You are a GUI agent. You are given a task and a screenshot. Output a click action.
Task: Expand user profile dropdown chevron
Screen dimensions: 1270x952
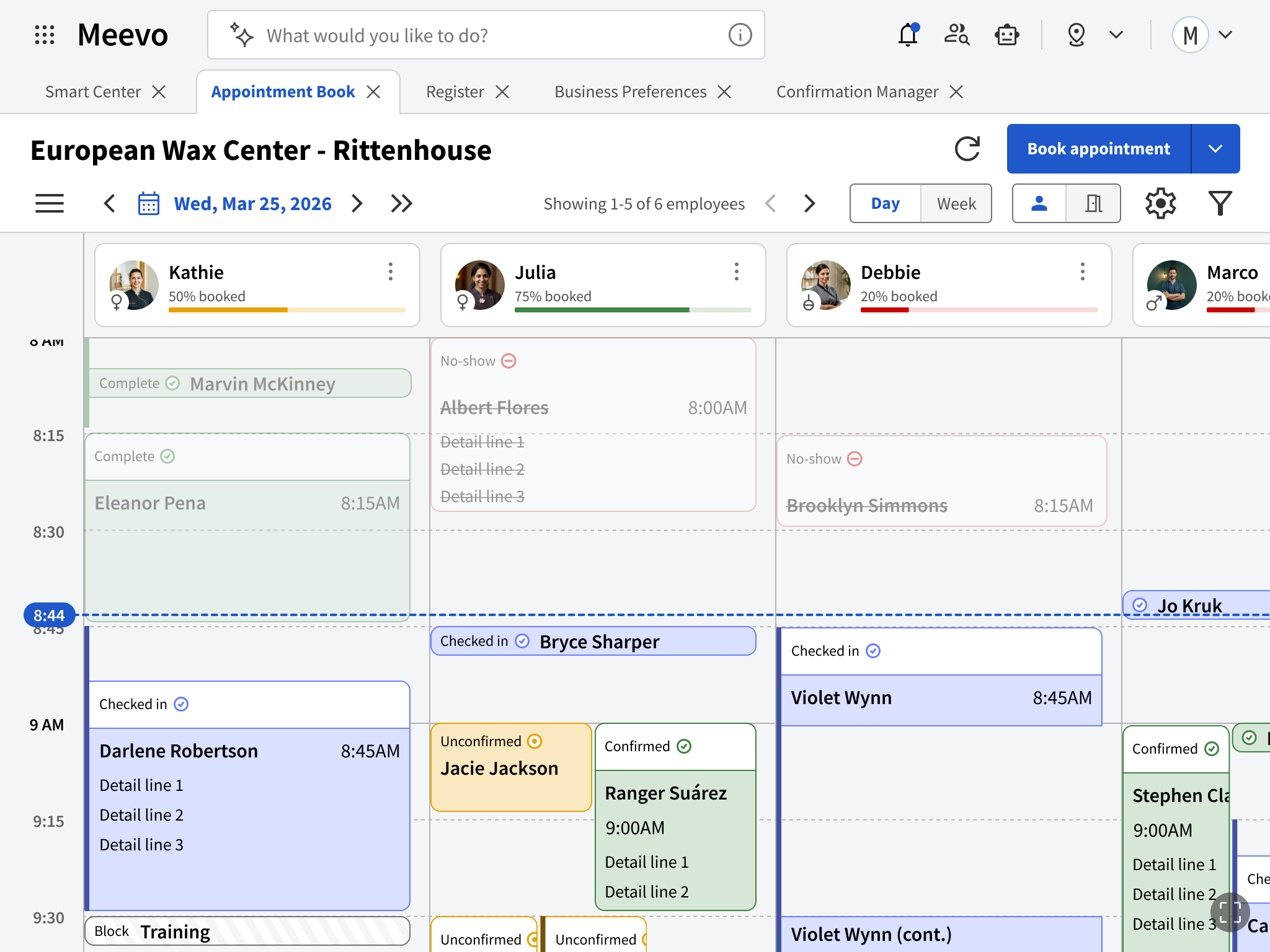coord(1225,35)
